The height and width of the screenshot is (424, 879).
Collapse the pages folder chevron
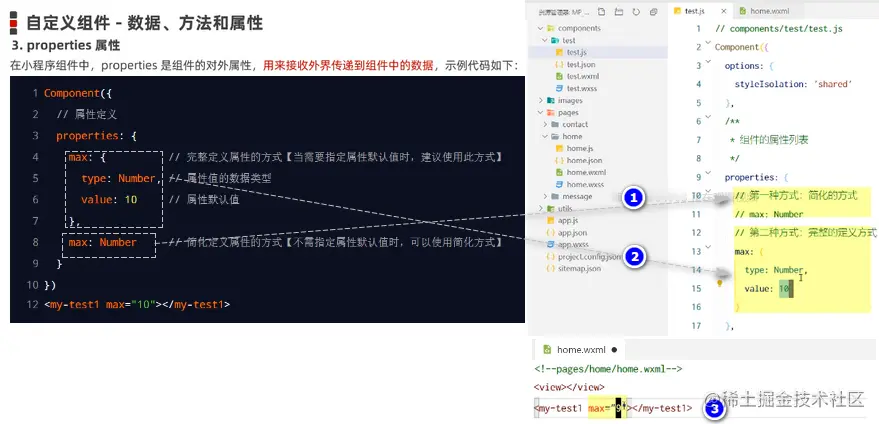click(x=540, y=113)
